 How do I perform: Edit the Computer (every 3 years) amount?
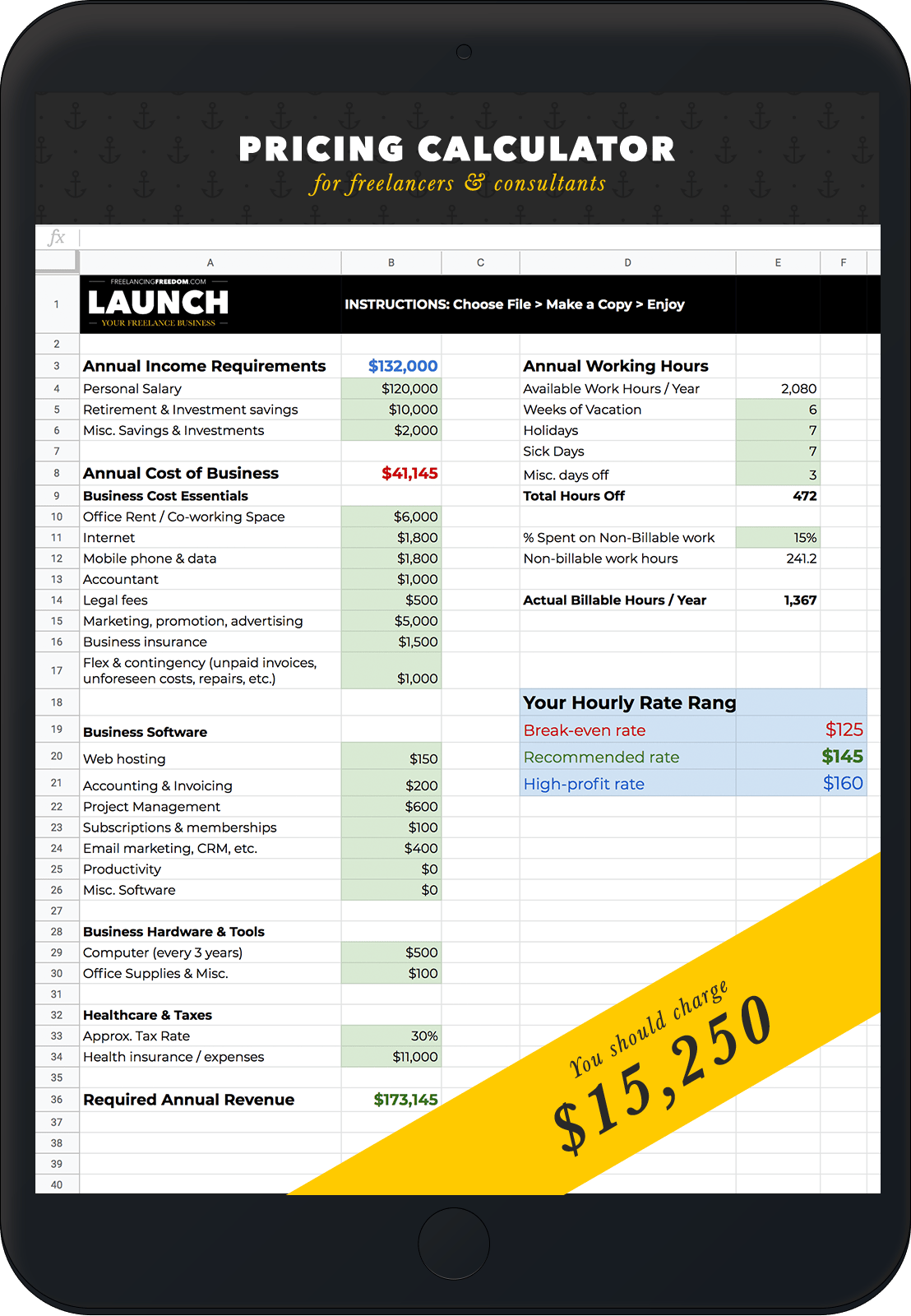391,952
